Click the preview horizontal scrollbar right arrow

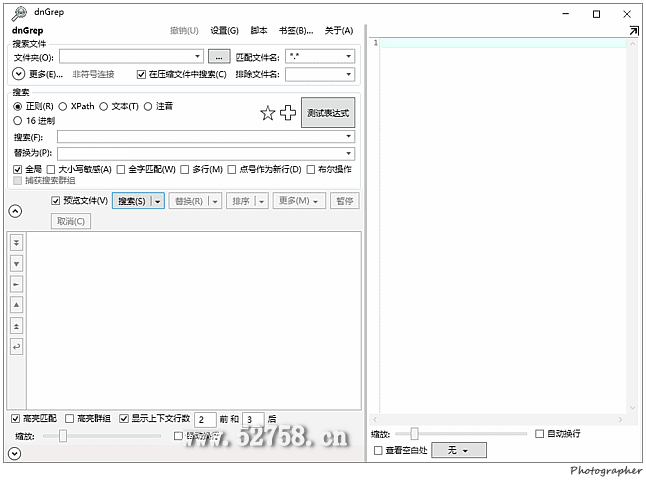coord(620,419)
